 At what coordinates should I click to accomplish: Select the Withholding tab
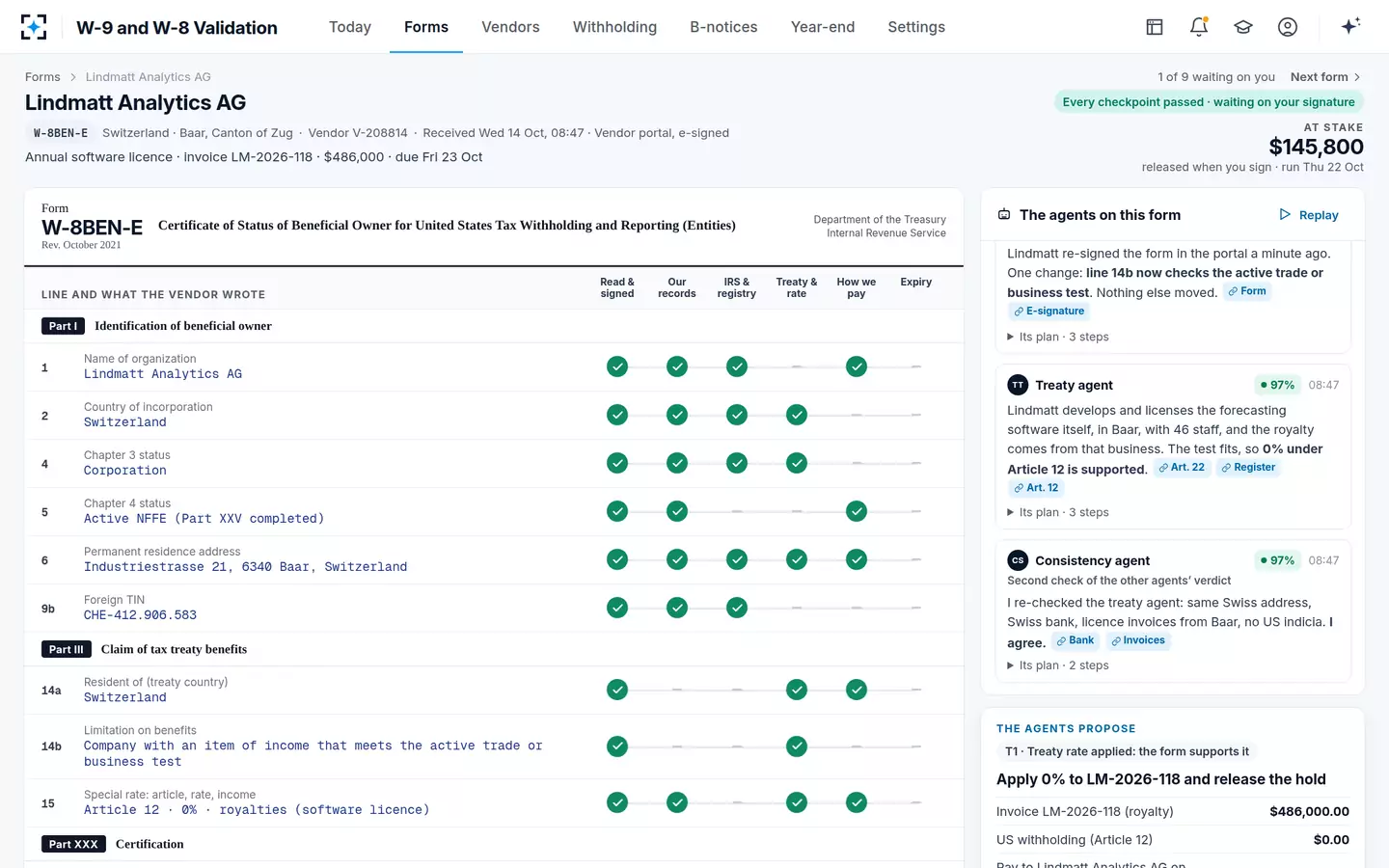point(614,27)
